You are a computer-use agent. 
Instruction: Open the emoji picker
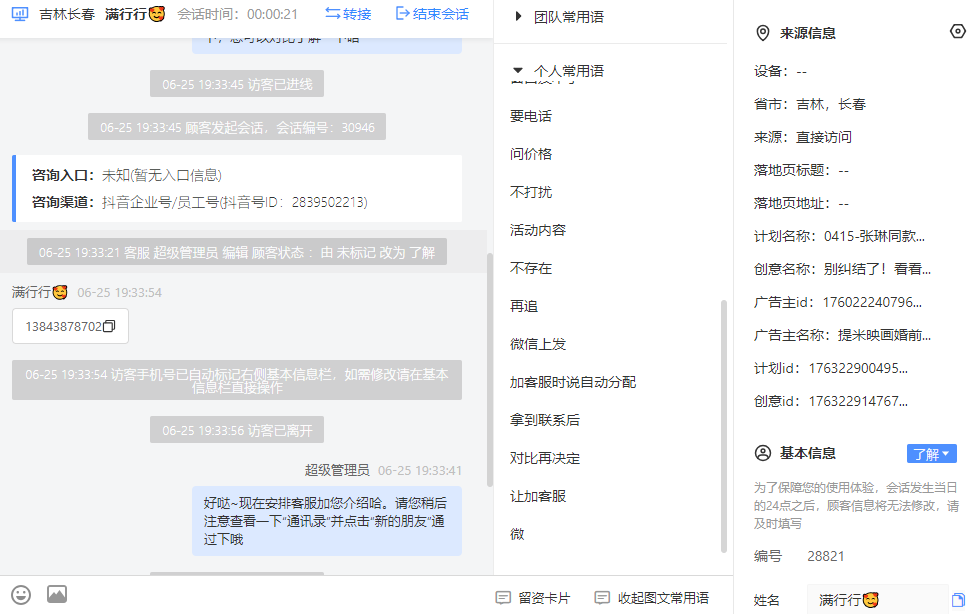tap(21, 595)
